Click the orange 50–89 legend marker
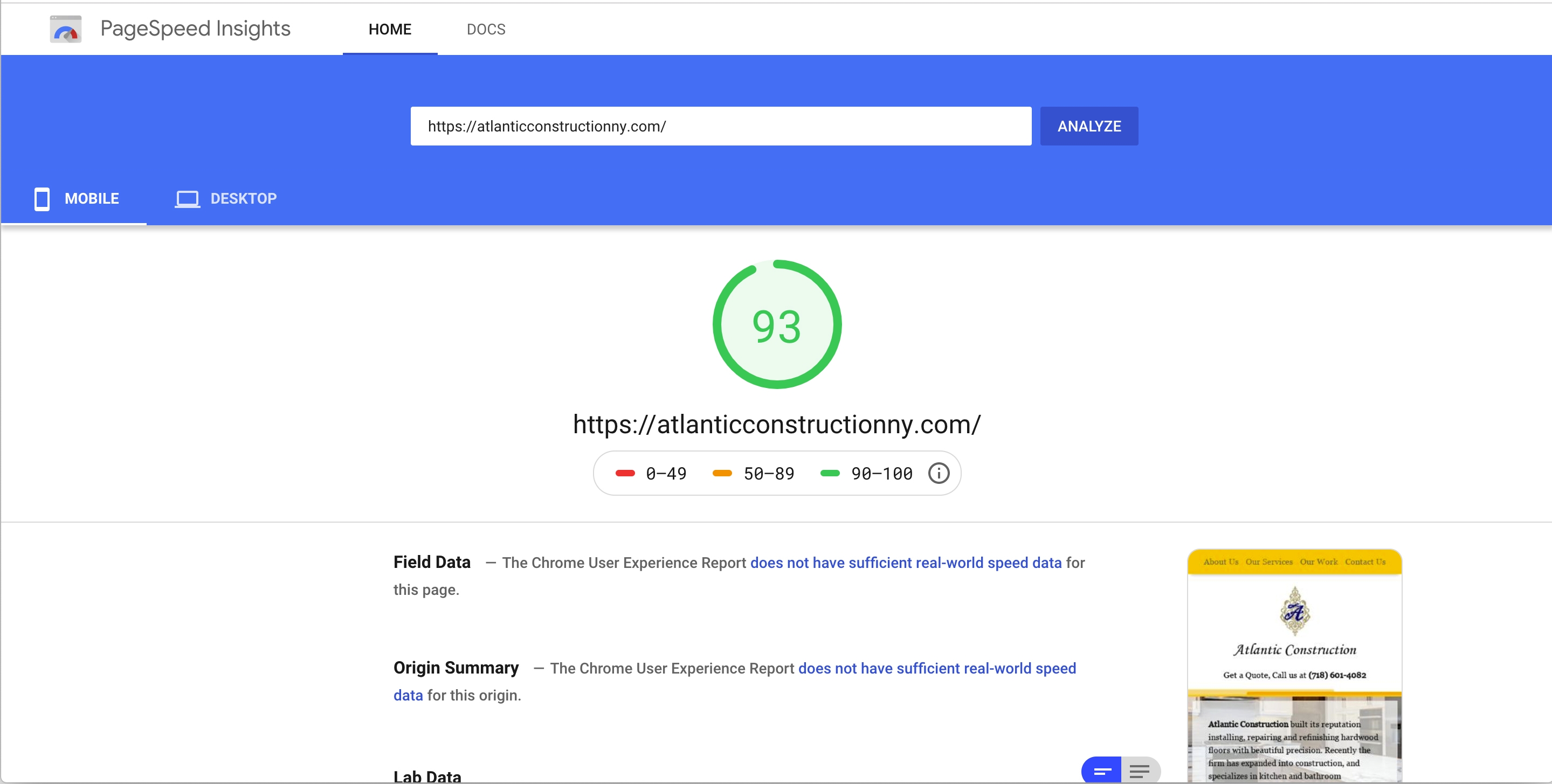1552x784 pixels. click(722, 473)
